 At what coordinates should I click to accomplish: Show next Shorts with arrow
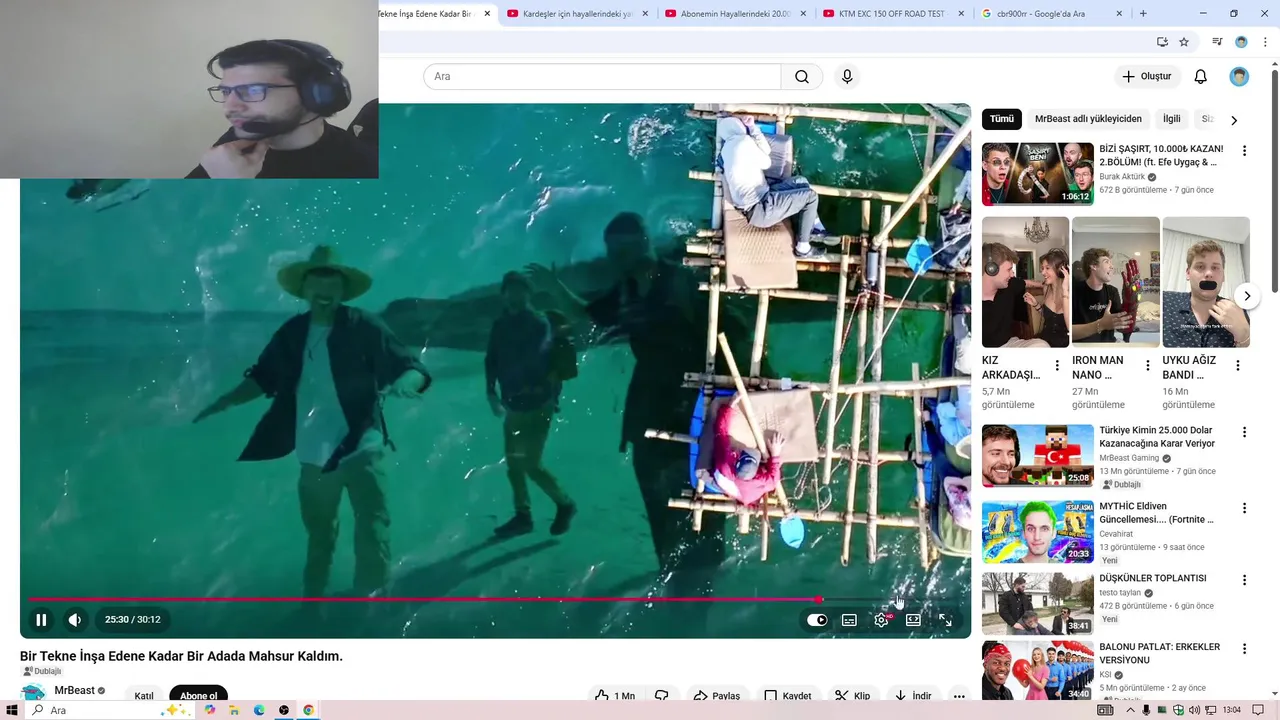click(1247, 296)
